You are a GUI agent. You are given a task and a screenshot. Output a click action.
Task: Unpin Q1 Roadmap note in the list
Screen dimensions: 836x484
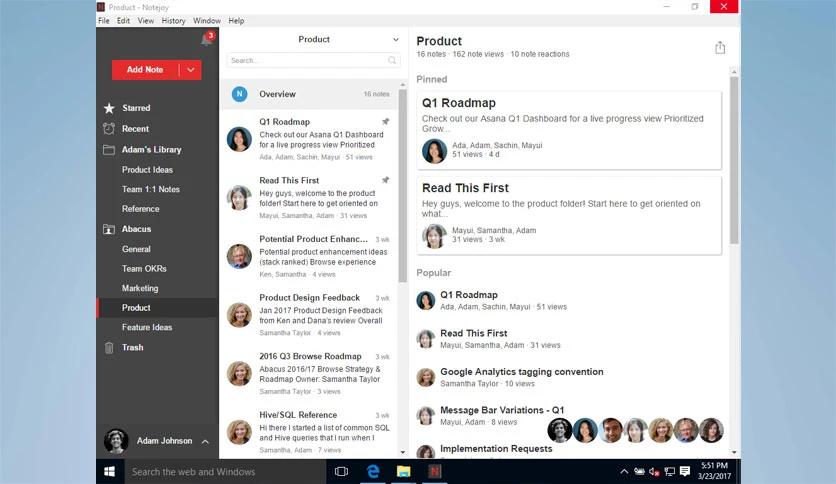pyautogui.click(x=386, y=122)
